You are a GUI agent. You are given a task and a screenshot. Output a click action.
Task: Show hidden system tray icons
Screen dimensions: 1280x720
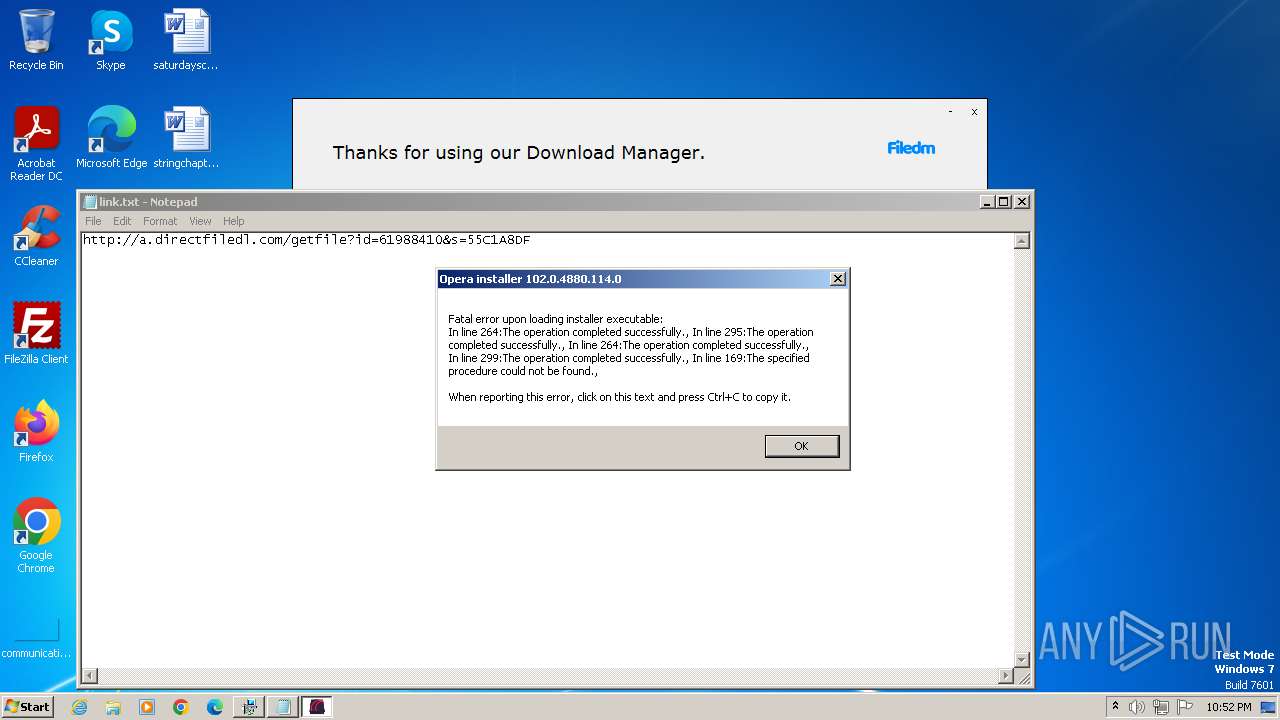pos(1115,707)
